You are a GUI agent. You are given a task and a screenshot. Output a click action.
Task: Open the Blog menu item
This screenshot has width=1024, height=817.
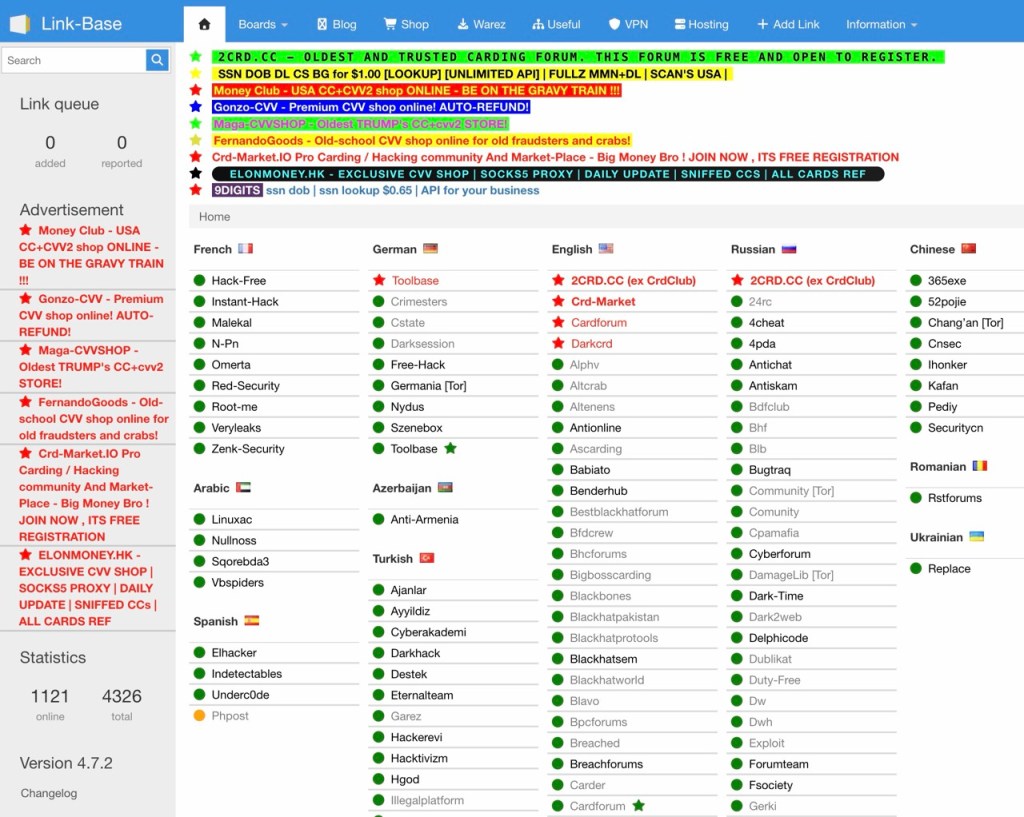336,25
